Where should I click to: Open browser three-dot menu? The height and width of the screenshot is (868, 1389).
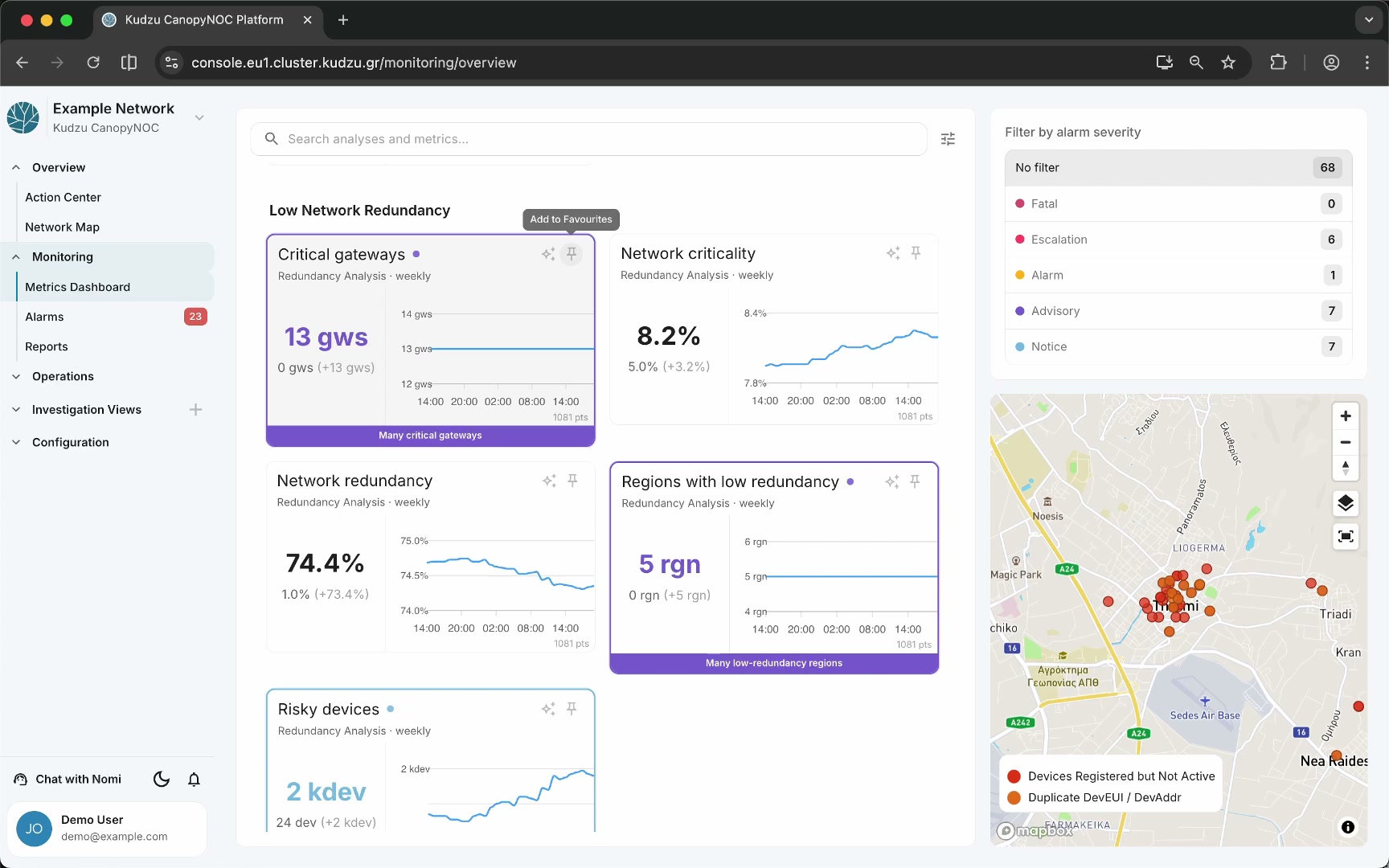click(1367, 63)
